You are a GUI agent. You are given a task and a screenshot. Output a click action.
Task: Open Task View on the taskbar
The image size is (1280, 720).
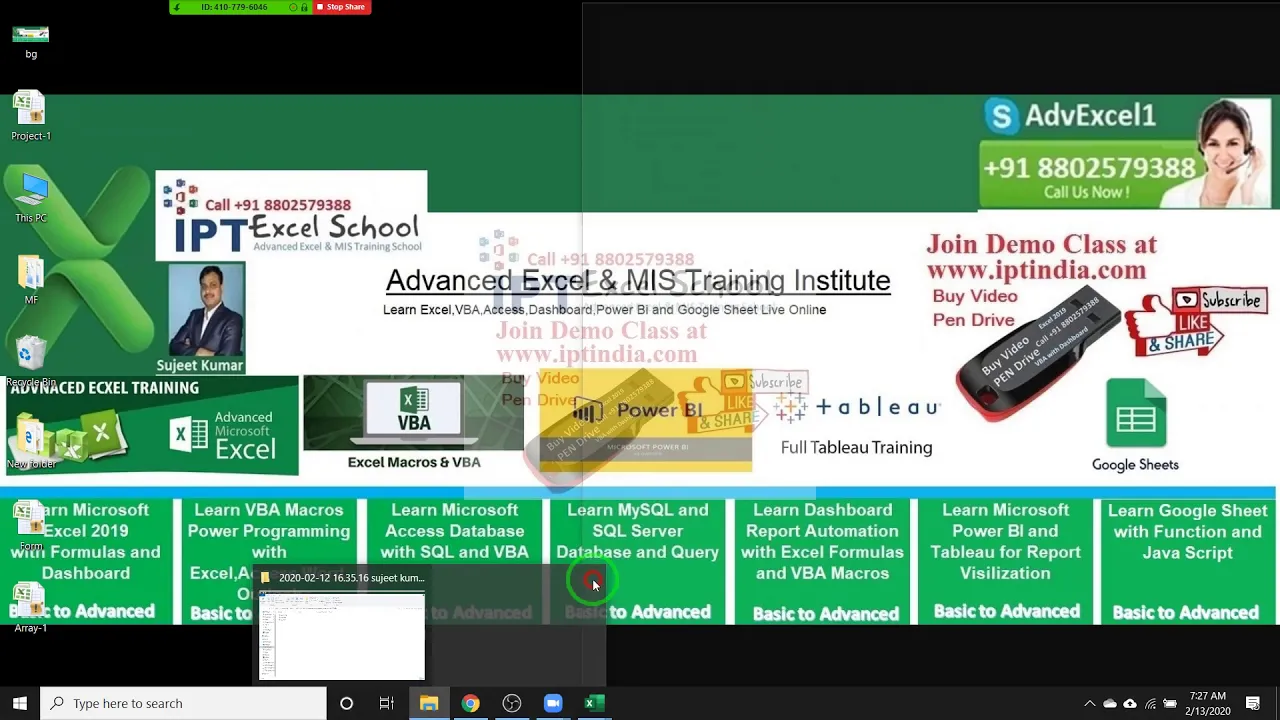[x=386, y=703]
